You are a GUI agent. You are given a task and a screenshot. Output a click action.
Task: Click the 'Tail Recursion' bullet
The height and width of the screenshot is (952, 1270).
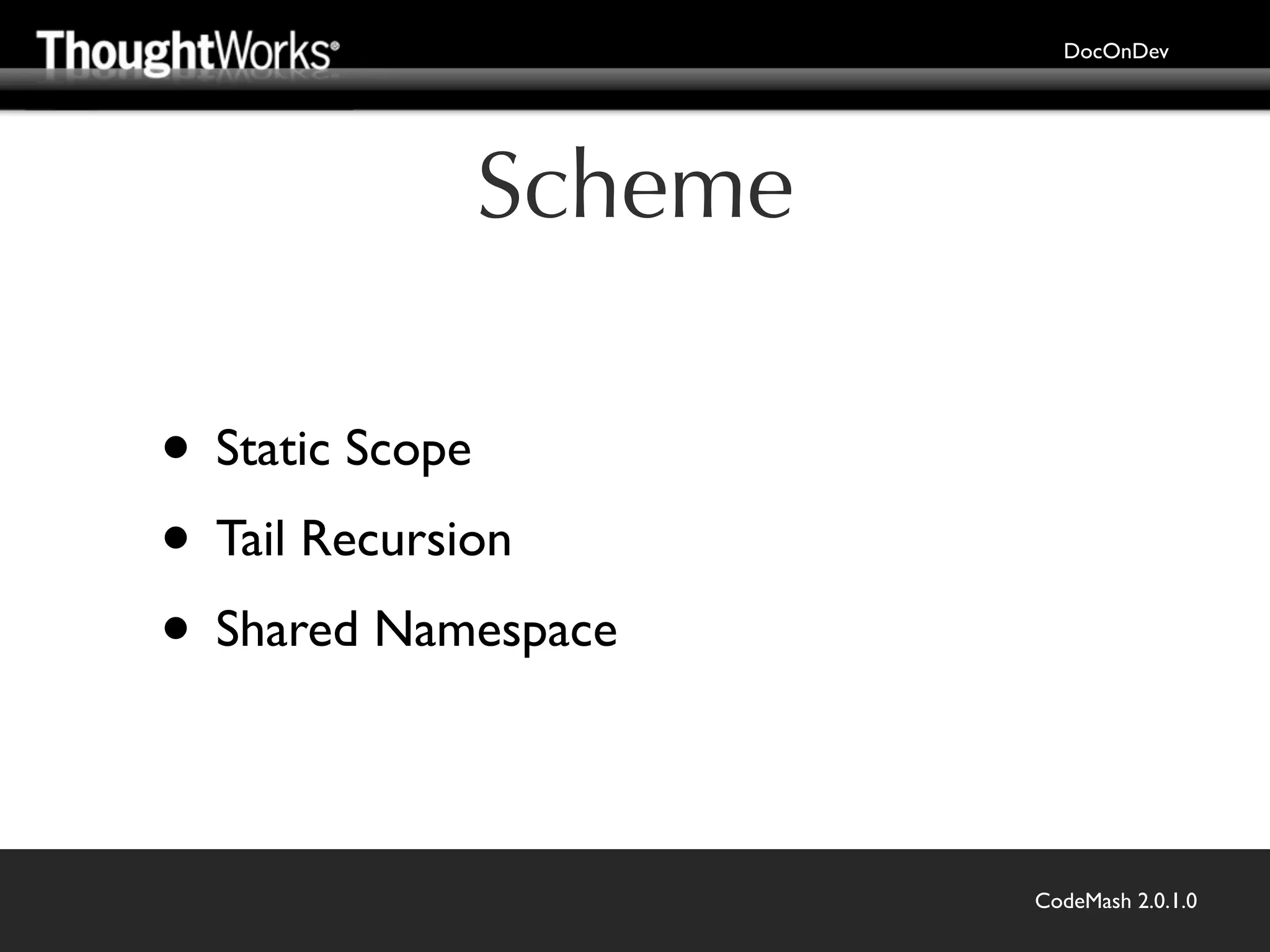tap(363, 538)
